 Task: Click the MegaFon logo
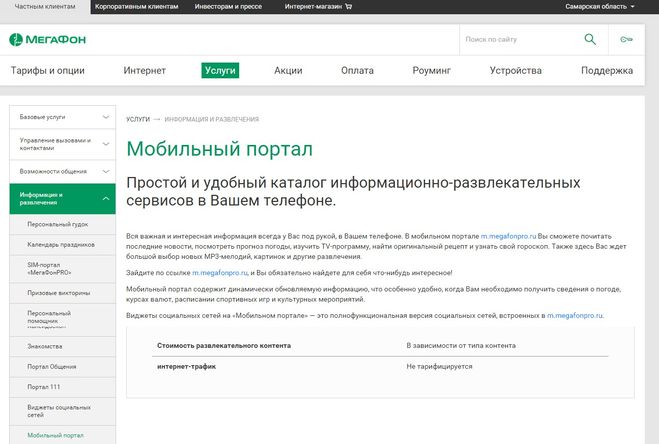47,40
